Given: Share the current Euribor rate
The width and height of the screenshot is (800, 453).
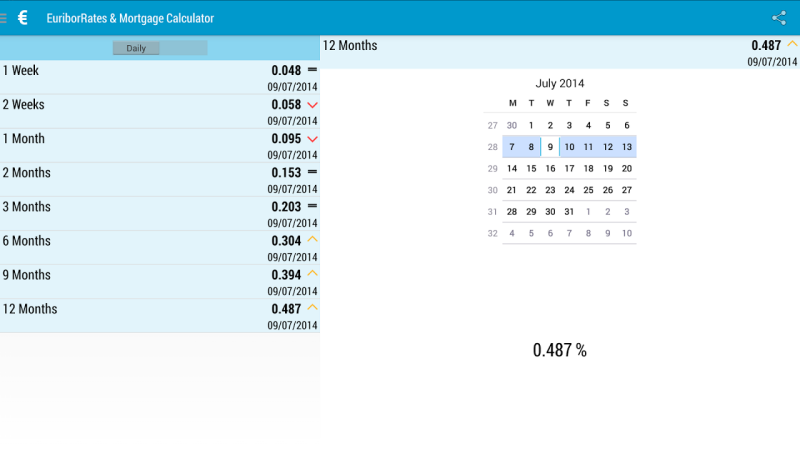Looking at the screenshot, I should pos(779,18).
